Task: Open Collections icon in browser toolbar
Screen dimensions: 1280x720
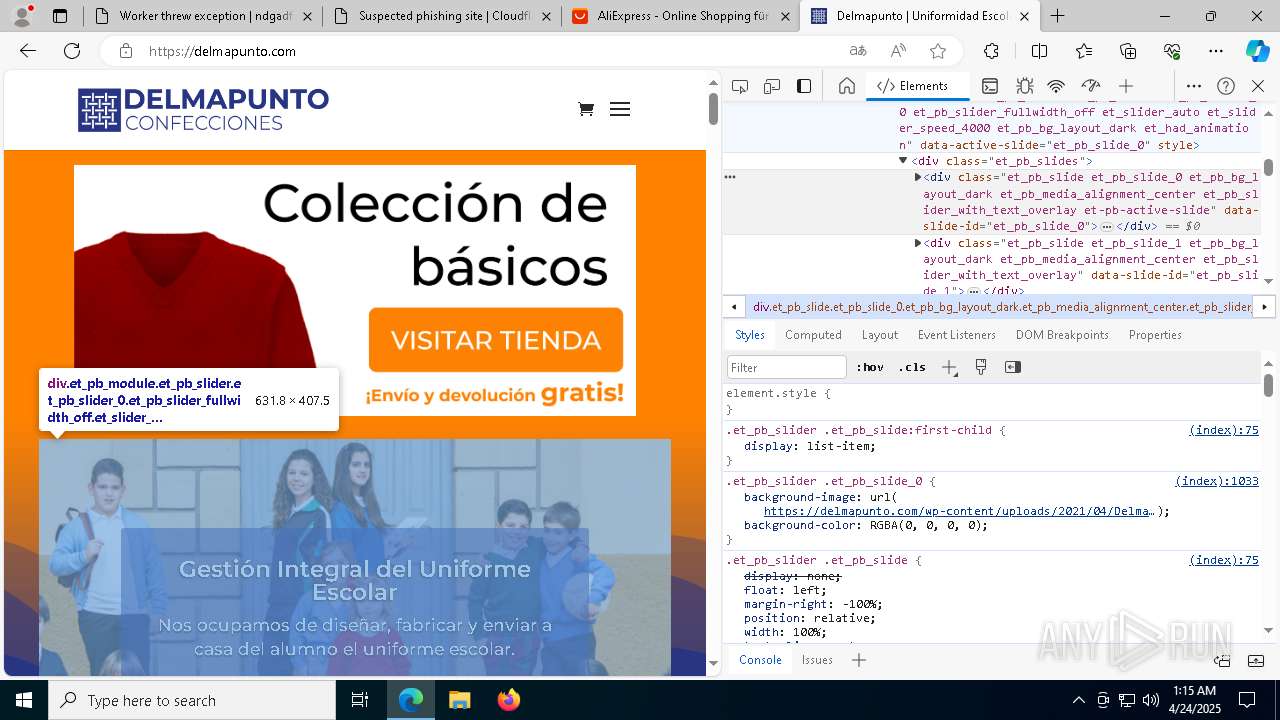Action: point(1128,51)
